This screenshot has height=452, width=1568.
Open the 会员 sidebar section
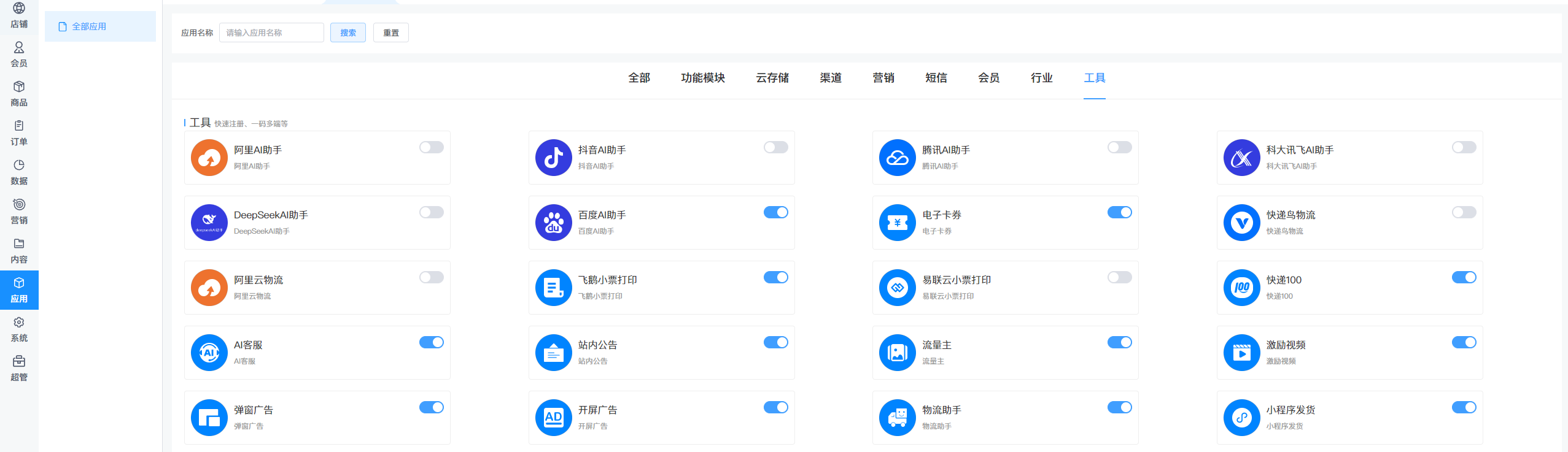19,55
